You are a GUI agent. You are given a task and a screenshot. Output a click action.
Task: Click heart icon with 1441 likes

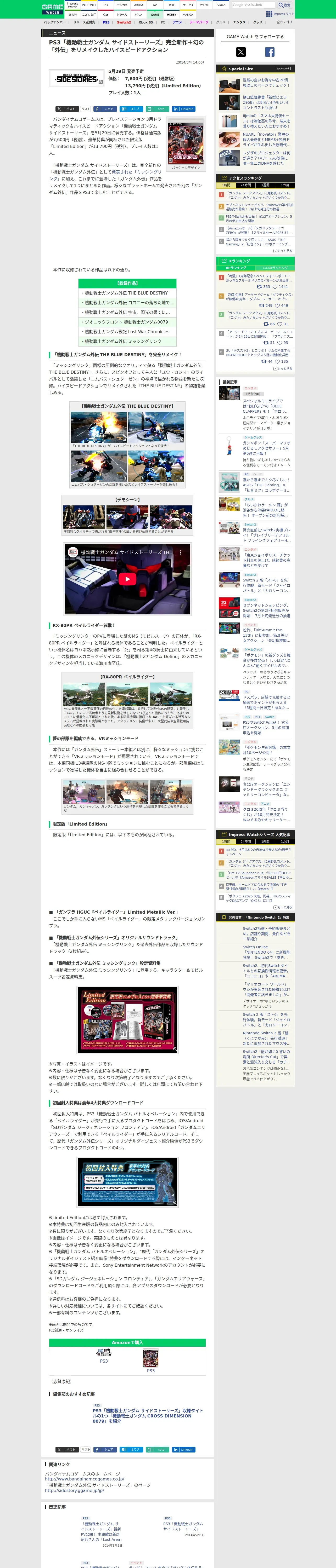pyautogui.click(x=275, y=287)
